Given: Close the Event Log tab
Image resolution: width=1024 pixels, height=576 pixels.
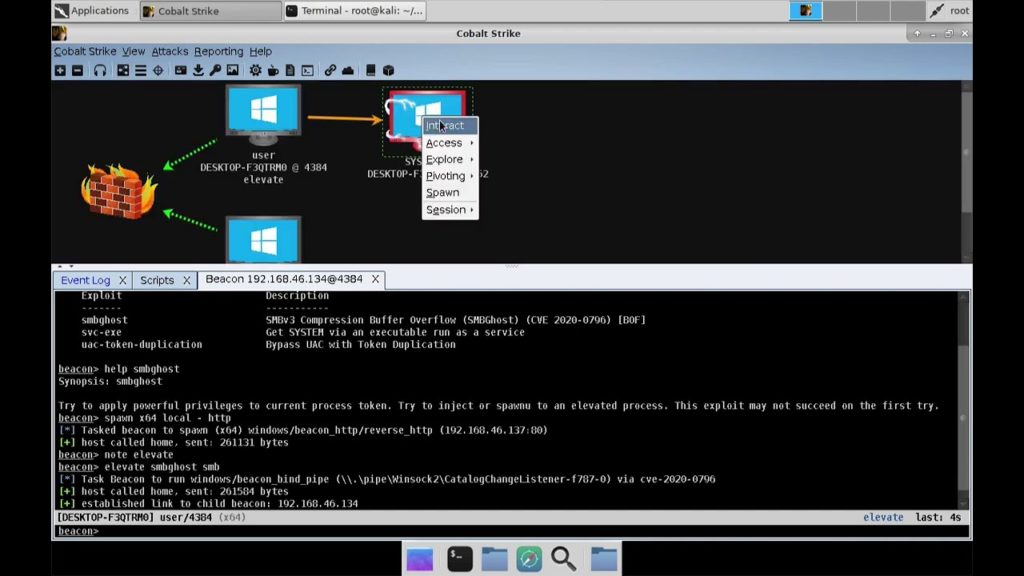Looking at the screenshot, I should (x=122, y=280).
